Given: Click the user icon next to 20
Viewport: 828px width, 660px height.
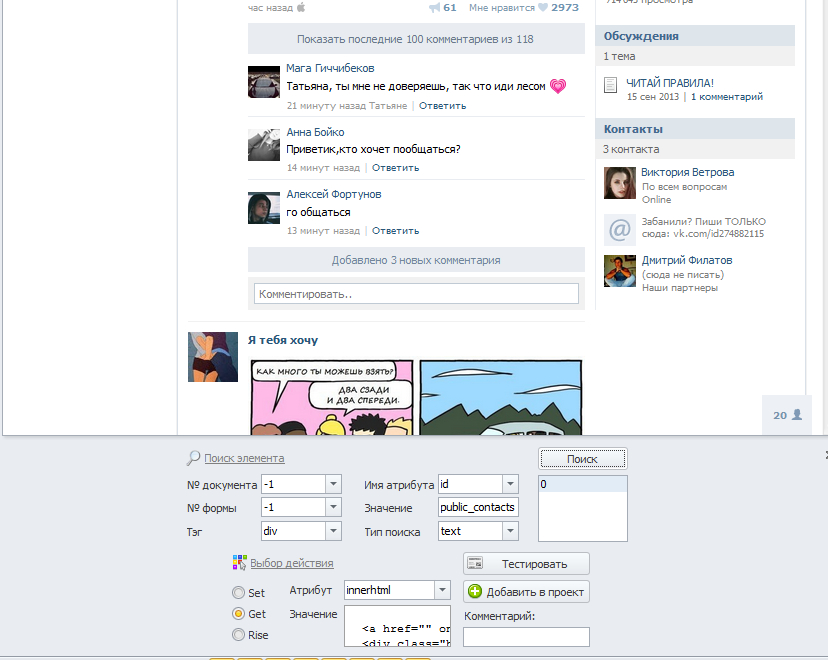Looking at the screenshot, I should (x=797, y=414).
